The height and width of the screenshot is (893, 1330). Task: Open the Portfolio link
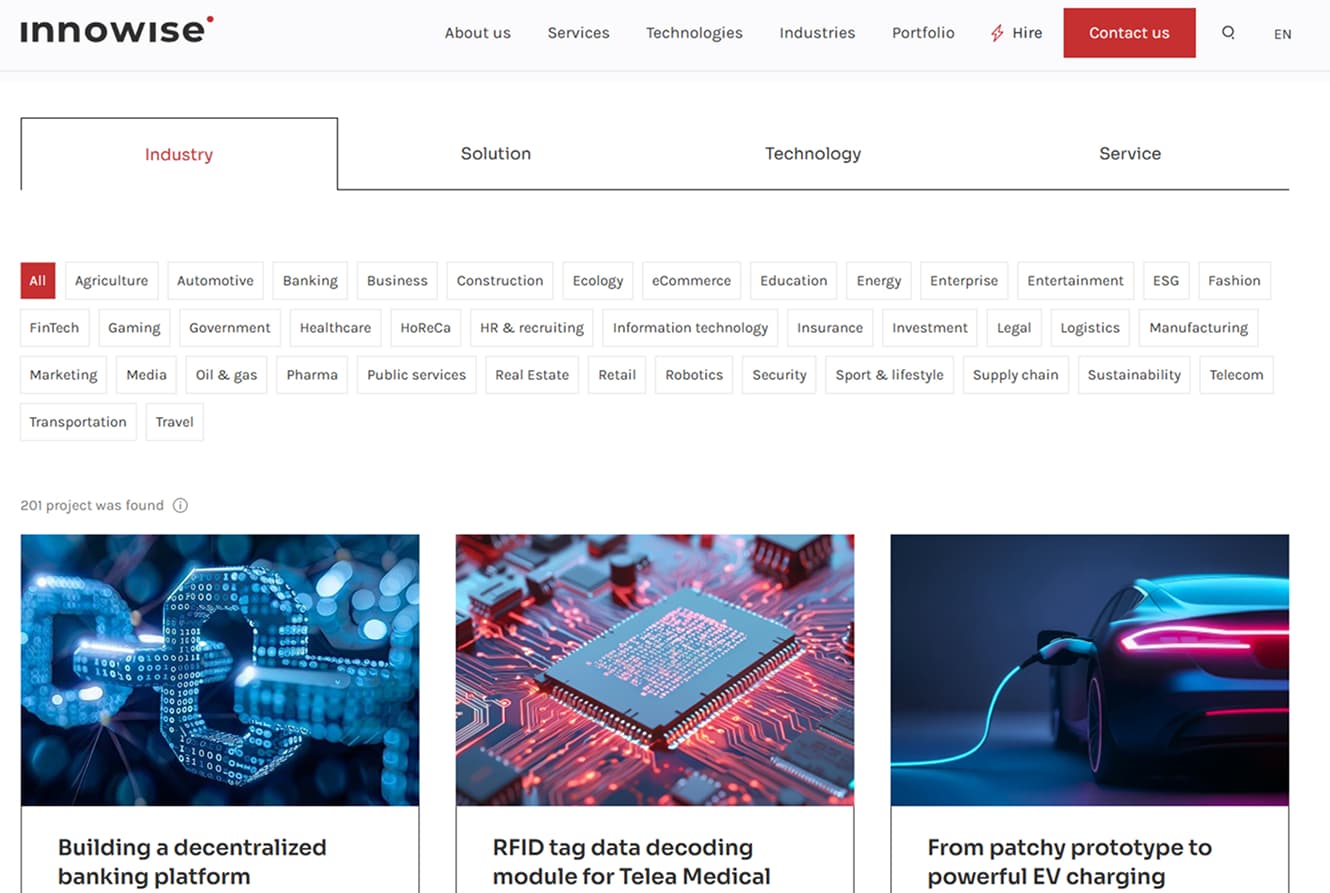[922, 33]
